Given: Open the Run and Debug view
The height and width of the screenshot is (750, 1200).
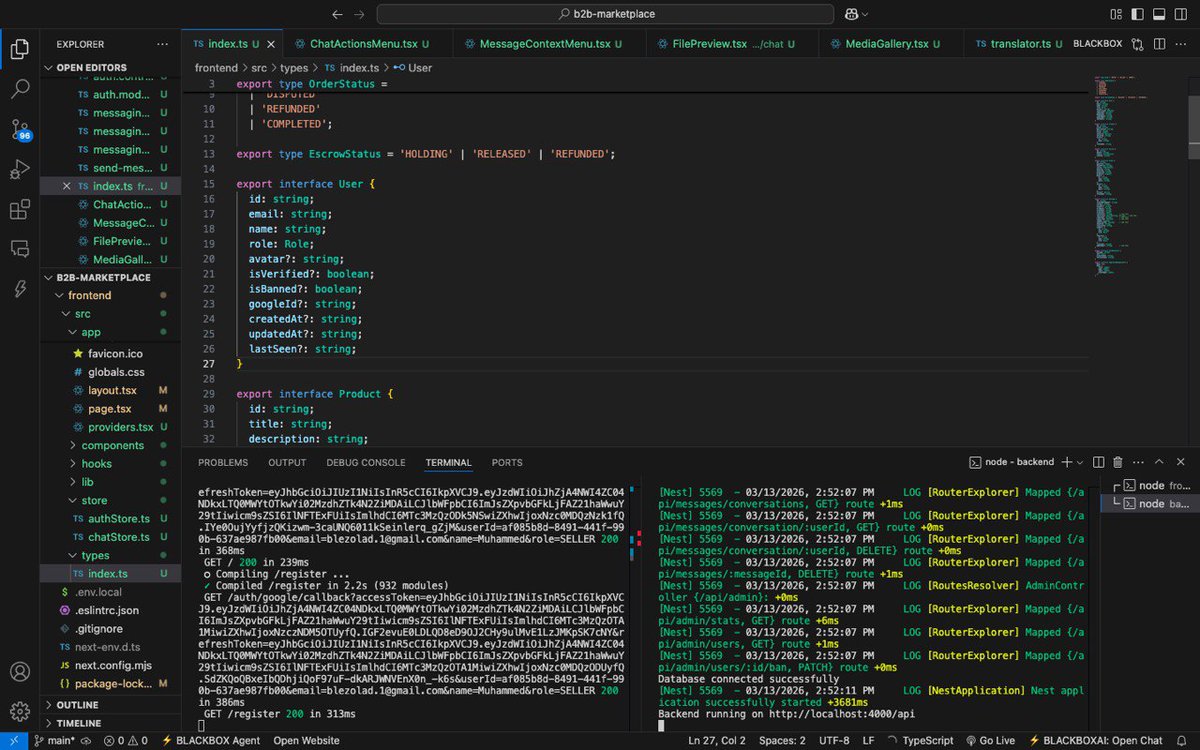Looking at the screenshot, I should [x=19, y=169].
